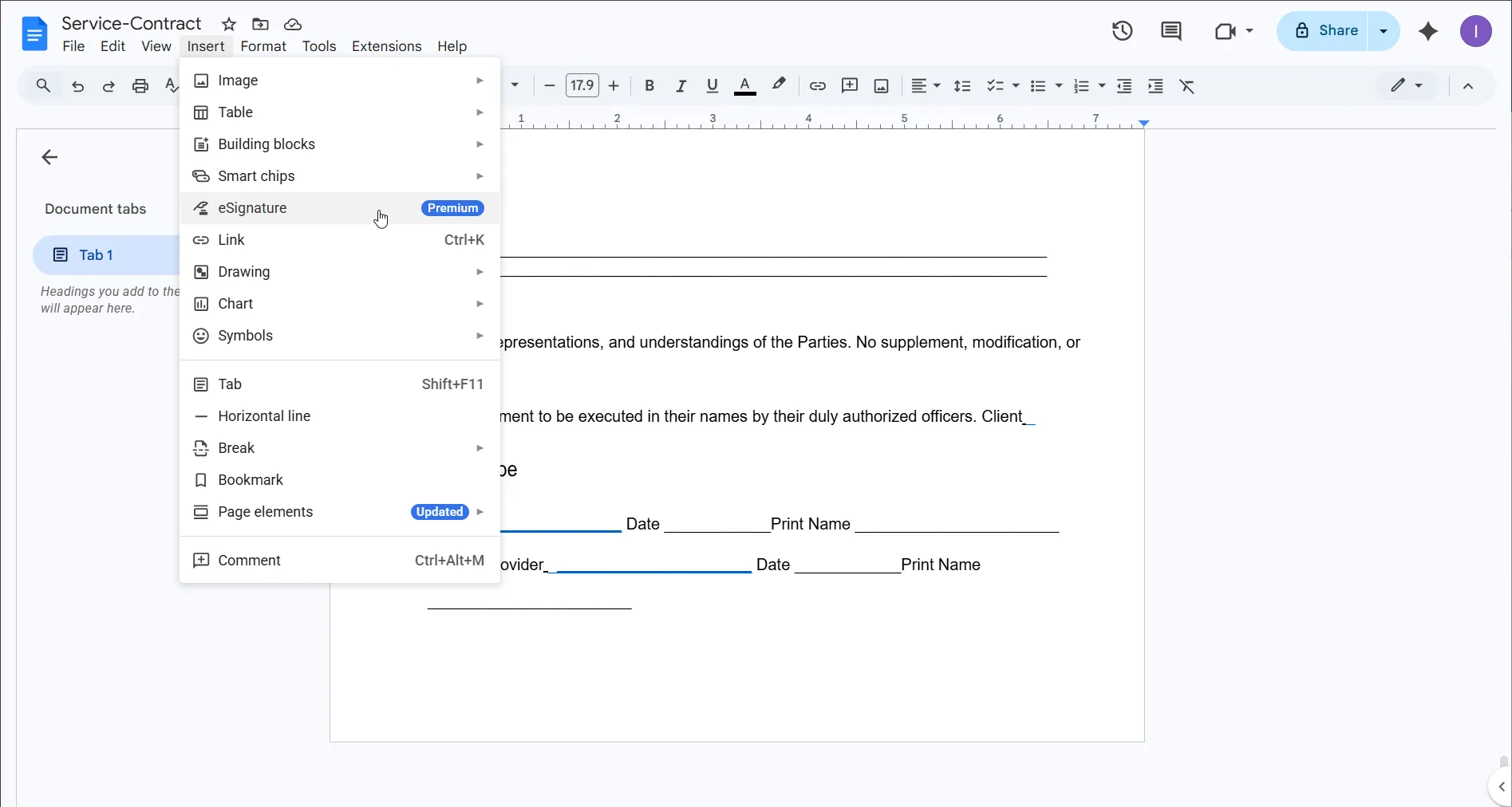Click the search magnifier in toolbar
This screenshot has height=807, width=1512.
pos(43,86)
